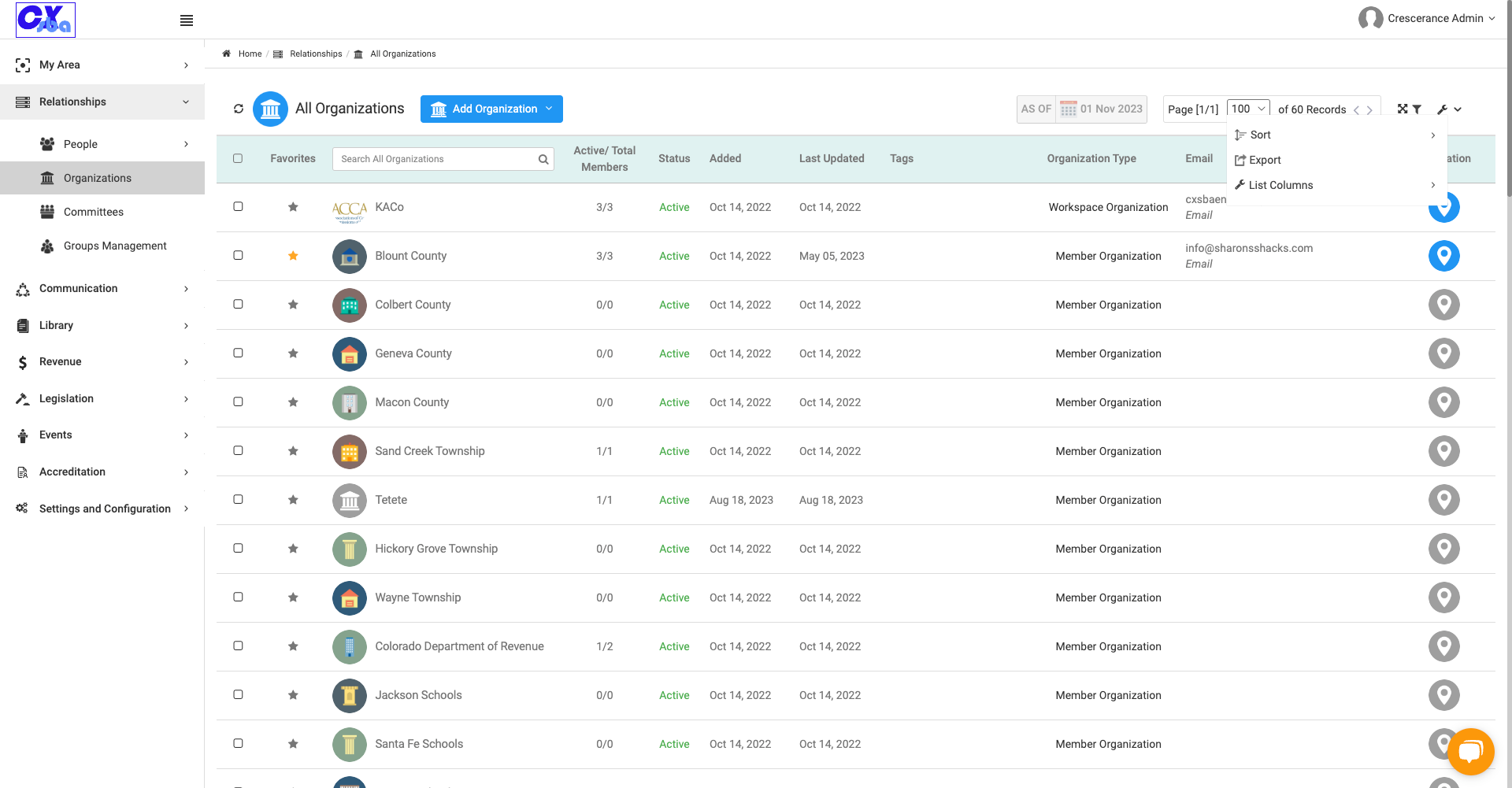Go to Committees in the sidebar
Image resolution: width=1512 pixels, height=788 pixels.
coord(93,212)
